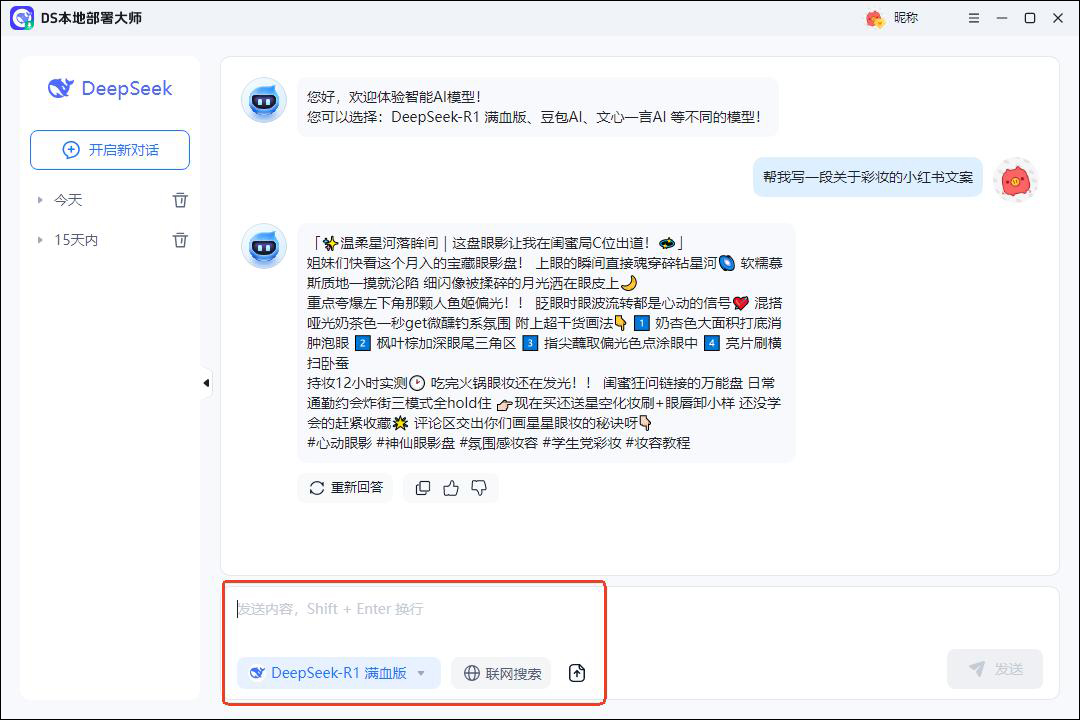
Task: Give thumbs down to the reply
Action: (479, 488)
